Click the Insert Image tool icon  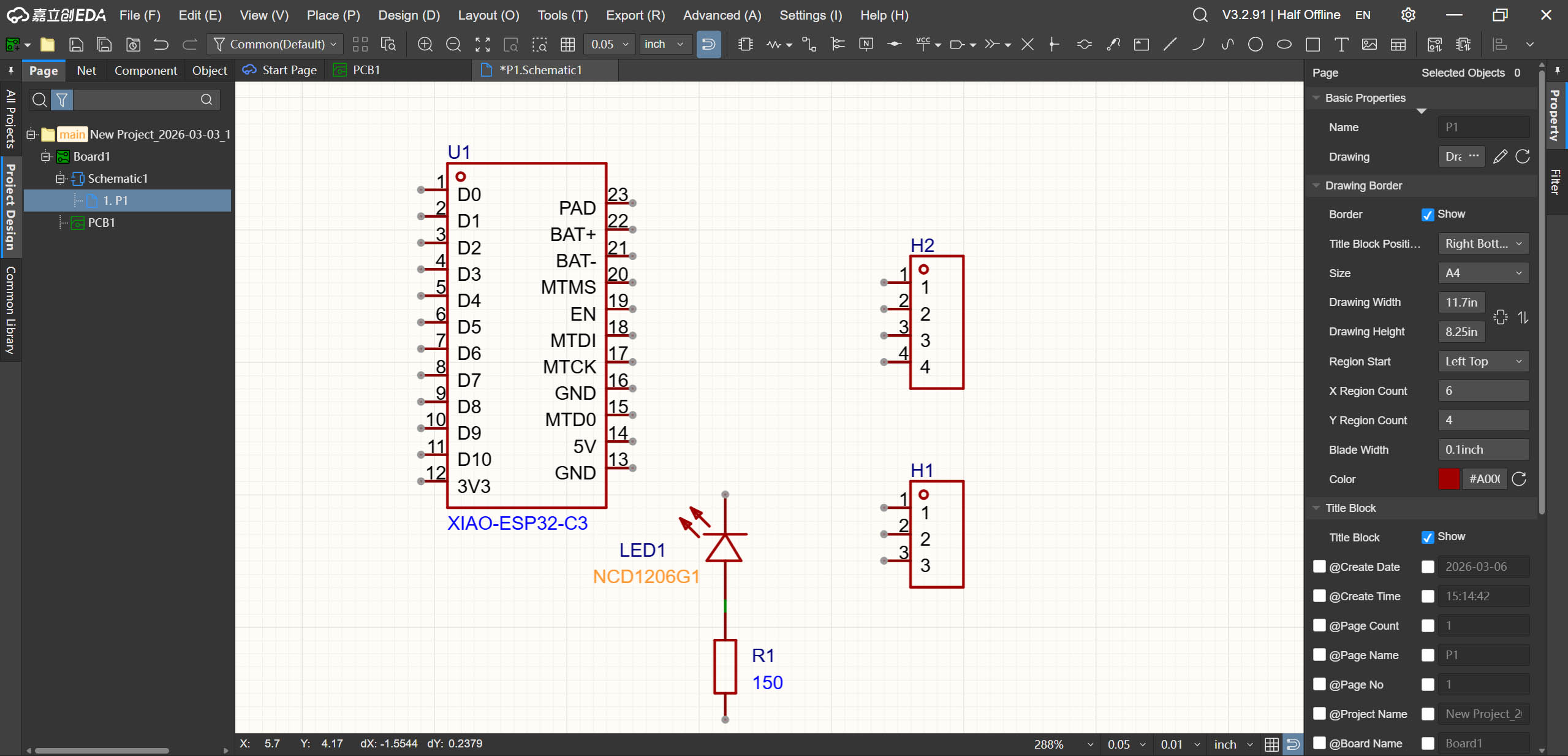pos(1369,44)
